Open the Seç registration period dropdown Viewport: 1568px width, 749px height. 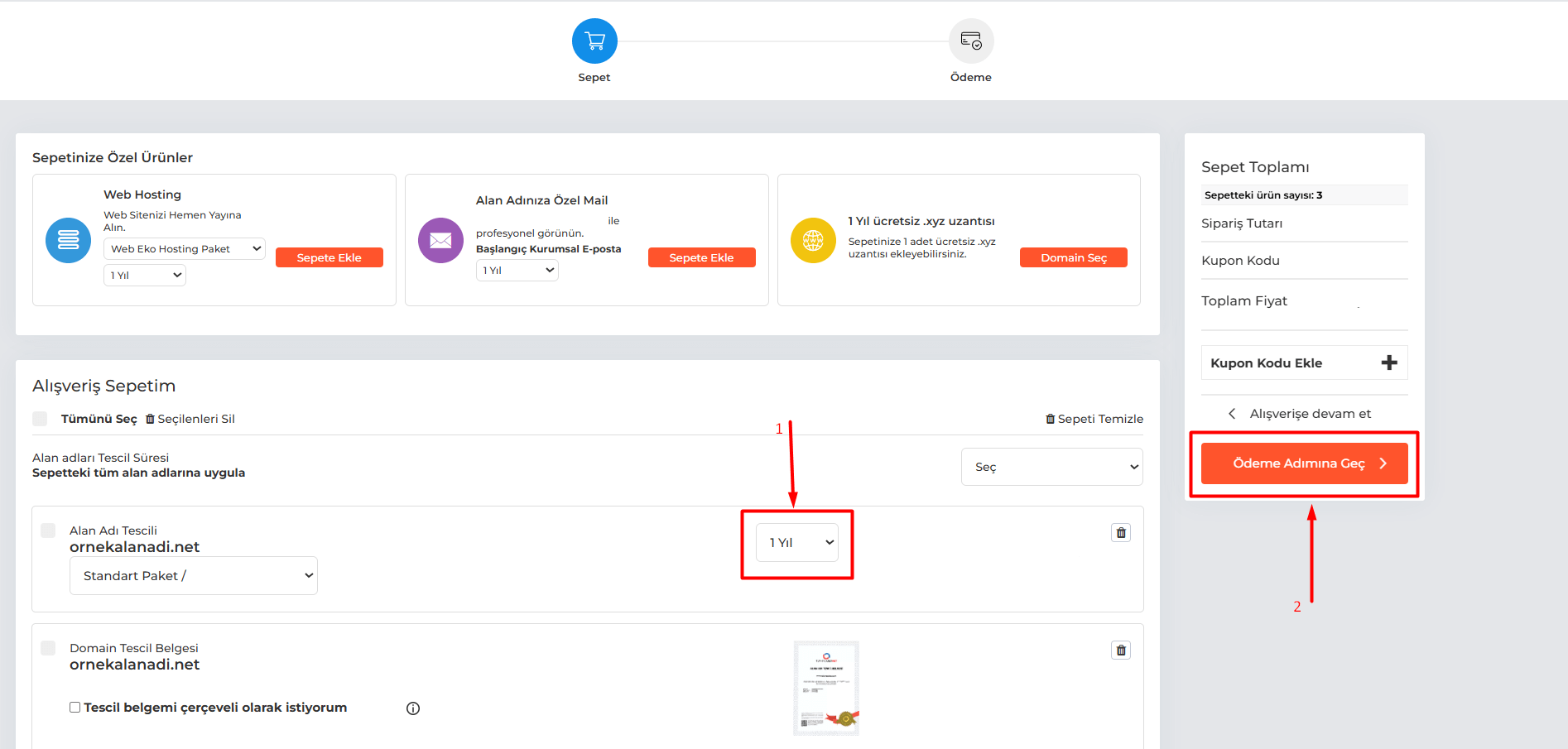coord(1051,467)
